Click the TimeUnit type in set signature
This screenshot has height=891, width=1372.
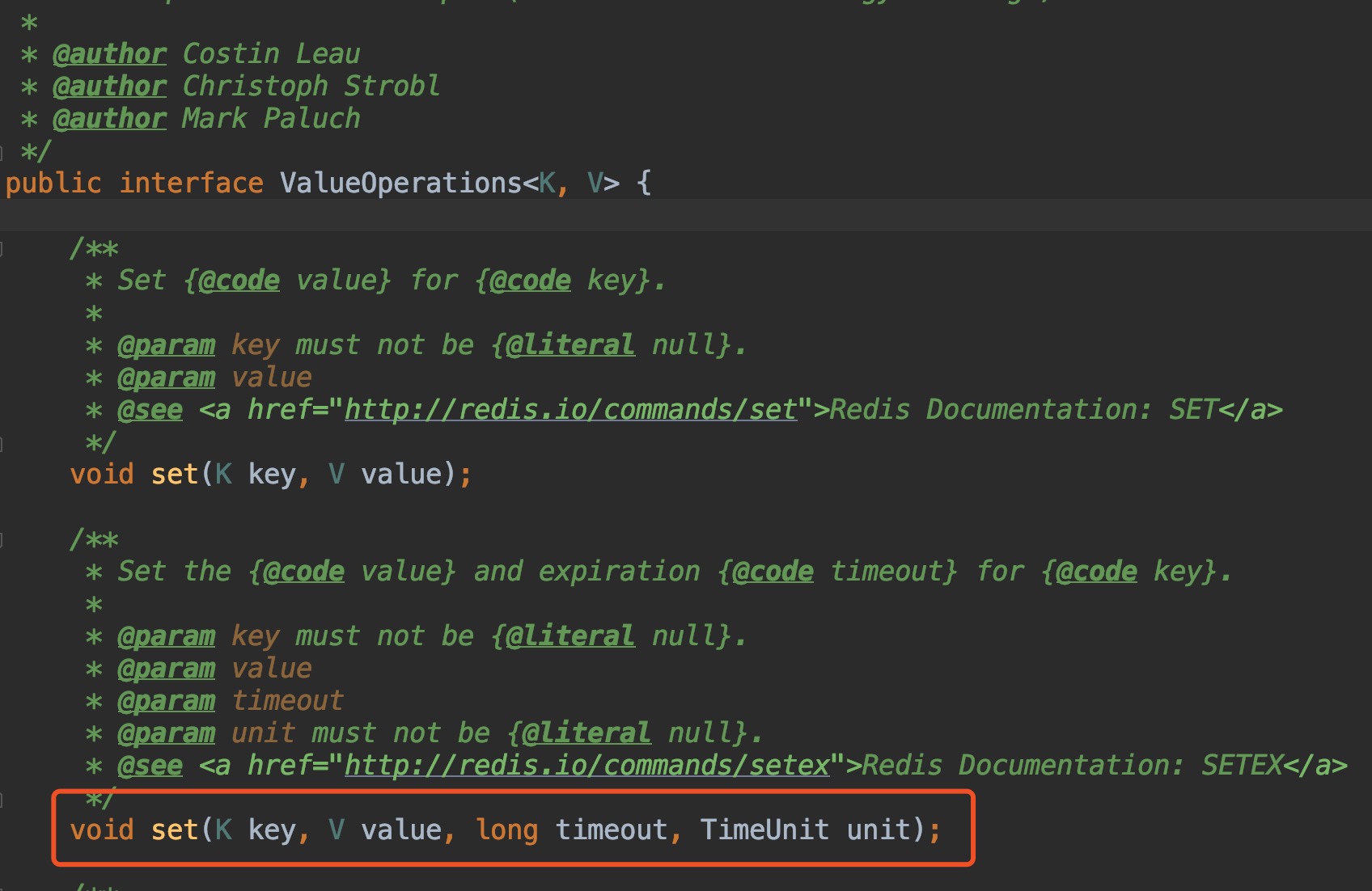pos(764,830)
